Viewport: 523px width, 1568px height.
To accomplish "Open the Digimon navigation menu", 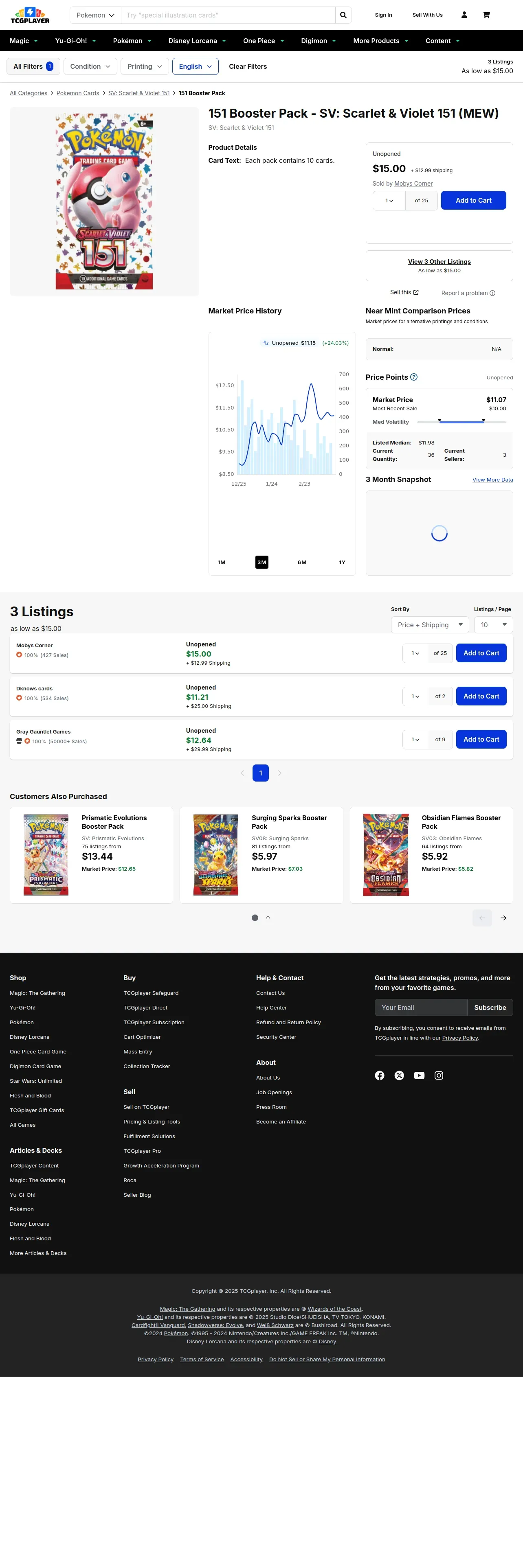I will [x=319, y=41].
